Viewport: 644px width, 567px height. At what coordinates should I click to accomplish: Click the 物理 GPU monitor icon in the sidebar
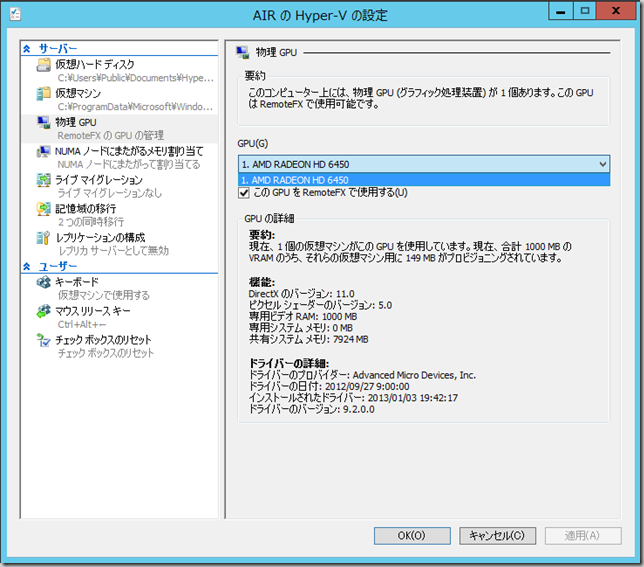[x=44, y=122]
